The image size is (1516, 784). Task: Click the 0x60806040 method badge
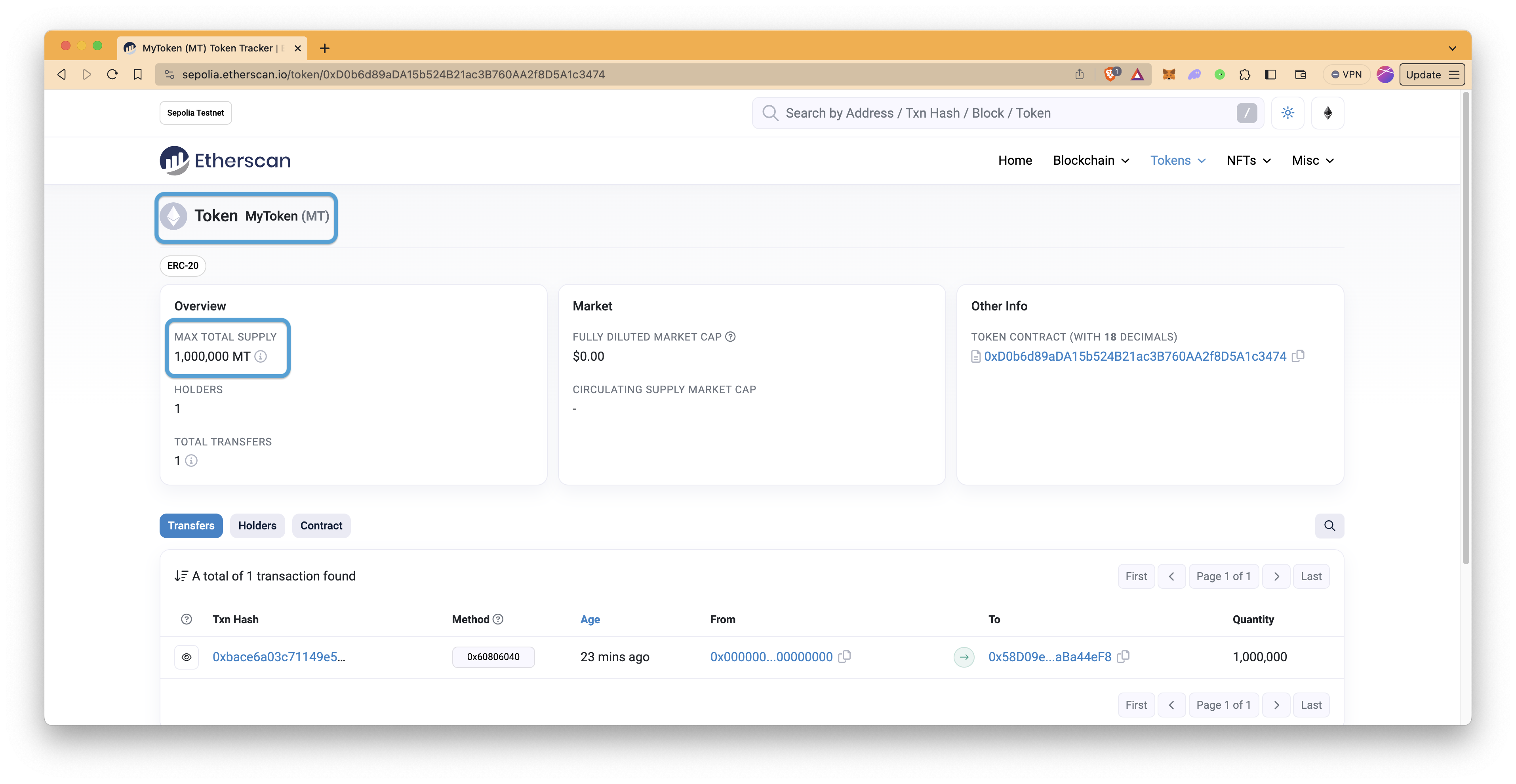(493, 657)
